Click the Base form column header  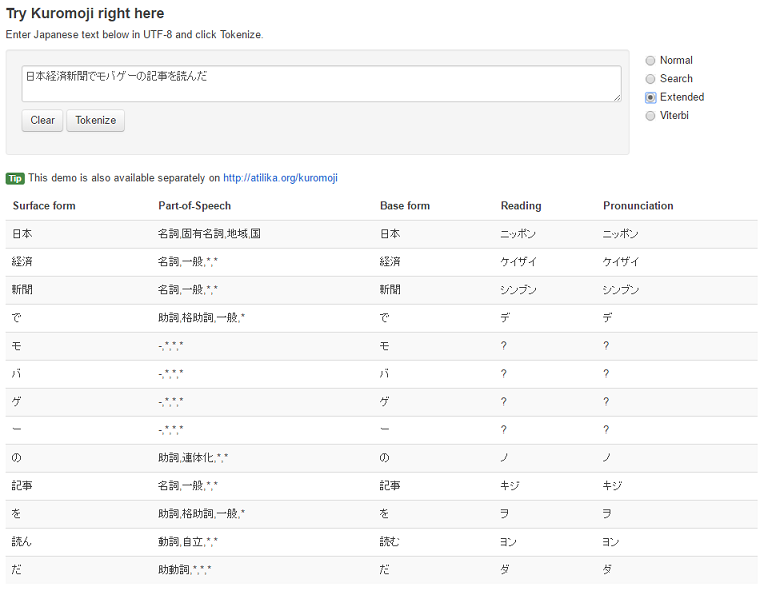click(x=405, y=206)
